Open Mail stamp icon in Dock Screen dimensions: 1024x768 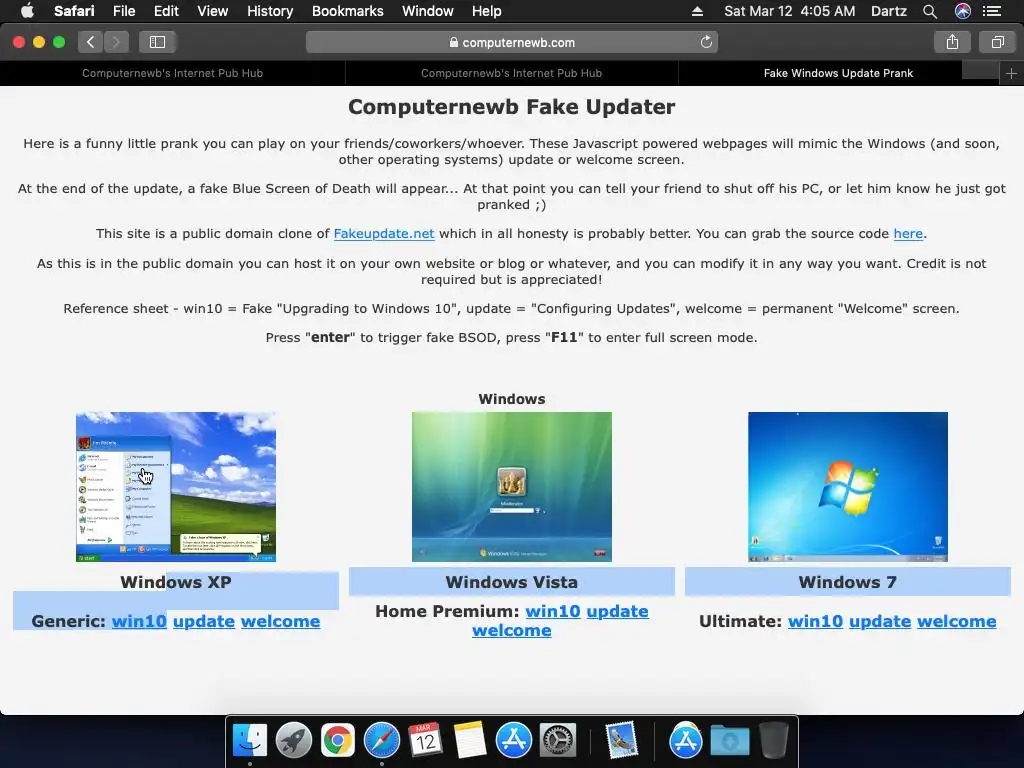pyautogui.click(x=621, y=741)
